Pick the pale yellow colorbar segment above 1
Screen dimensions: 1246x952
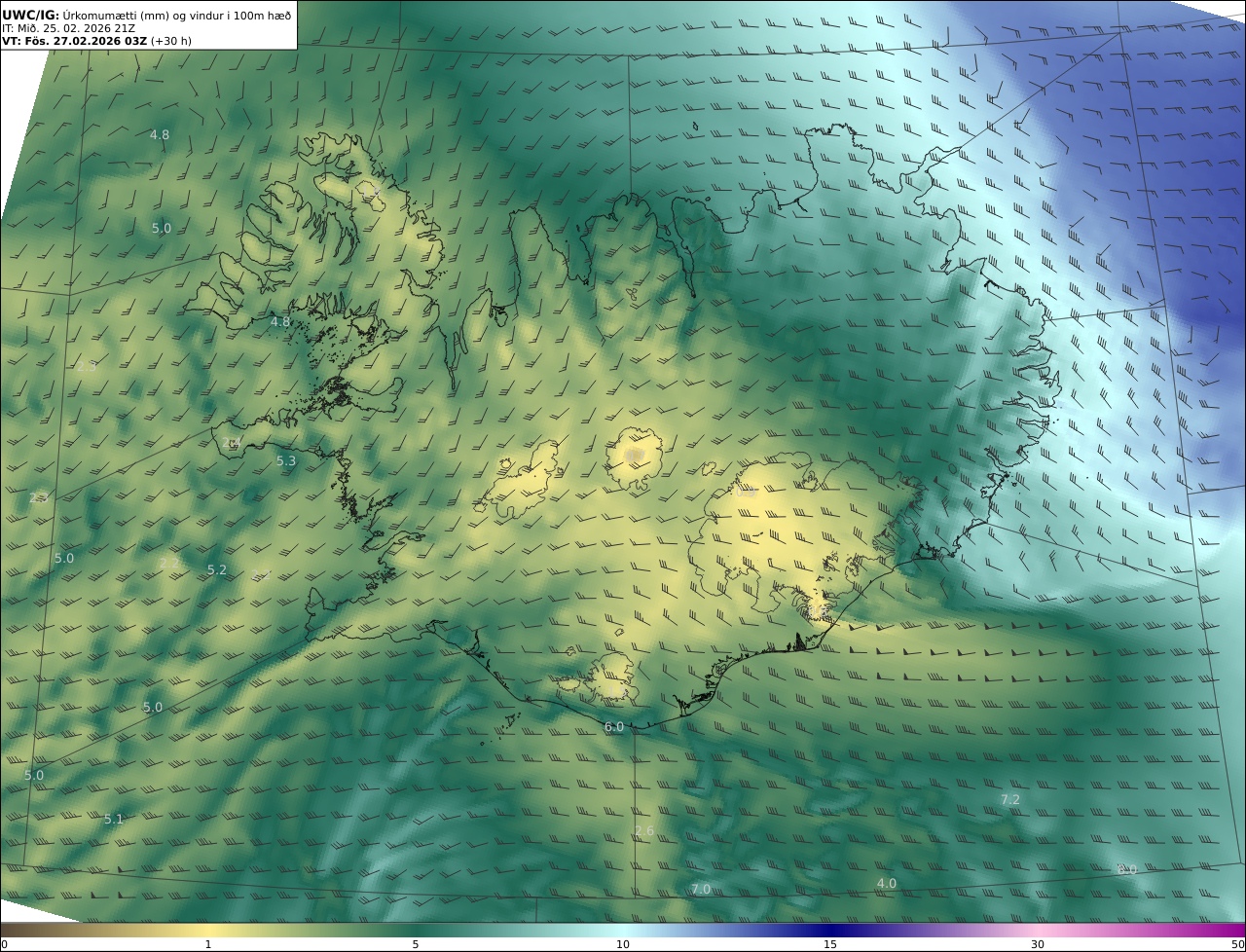pyautogui.click(x=207, y=931)
